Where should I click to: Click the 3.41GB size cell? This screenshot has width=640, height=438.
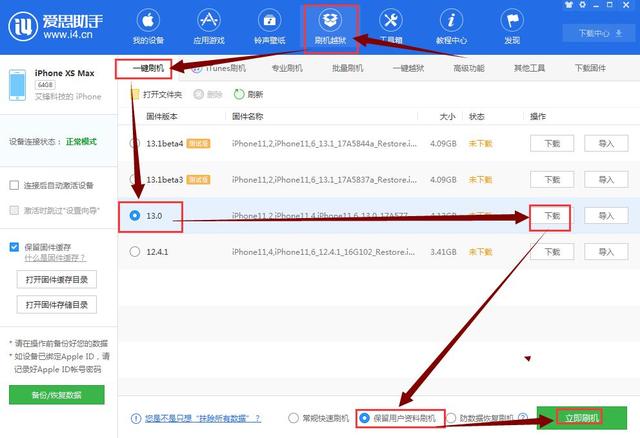point(443,252)
